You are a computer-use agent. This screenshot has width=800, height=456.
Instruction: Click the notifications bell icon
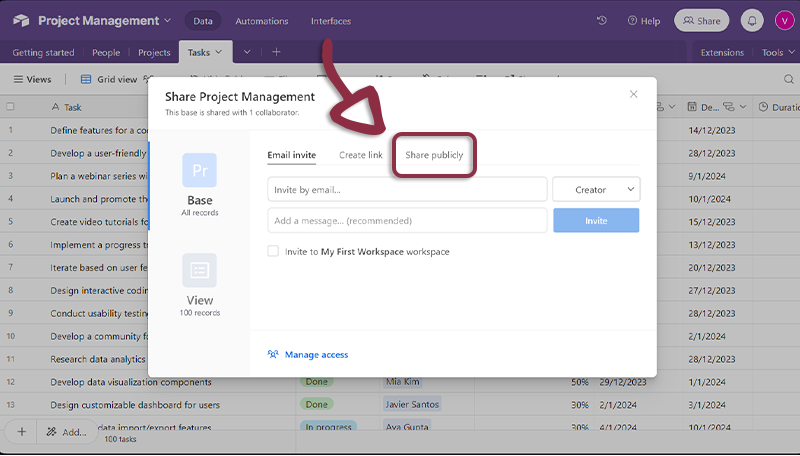(x=751, y=20)
